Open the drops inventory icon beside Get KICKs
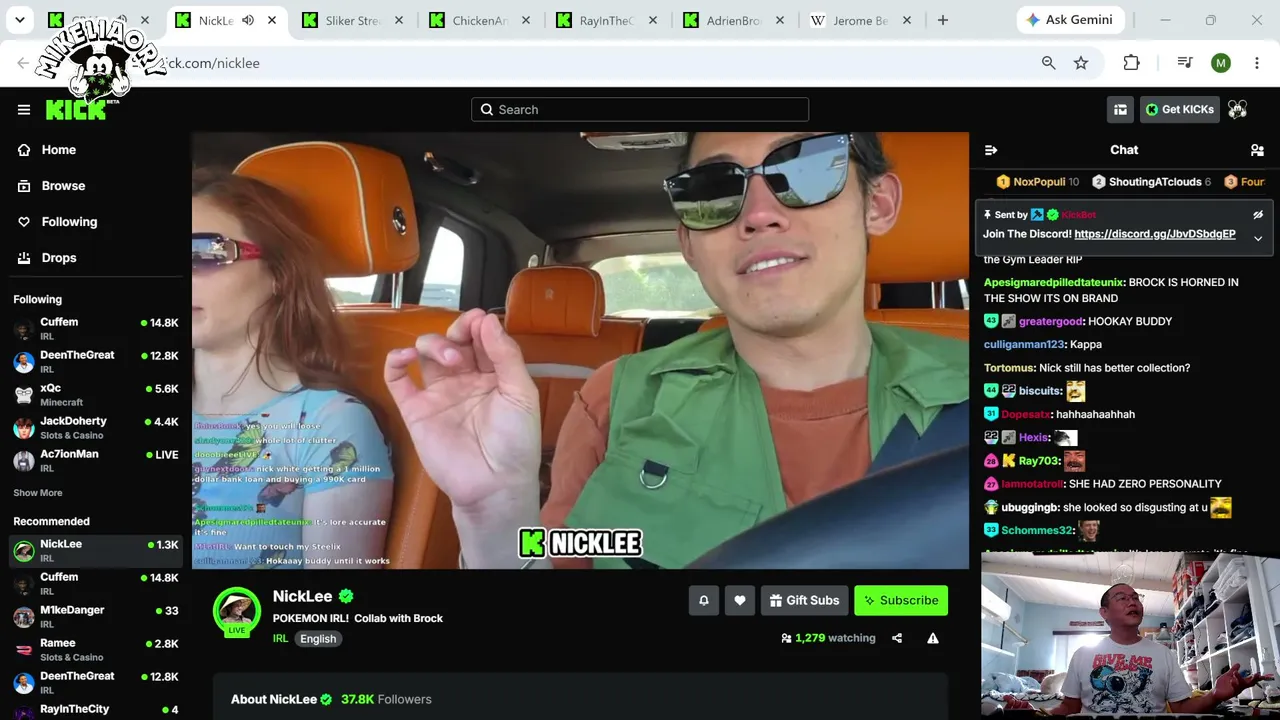 (1120, 110)
